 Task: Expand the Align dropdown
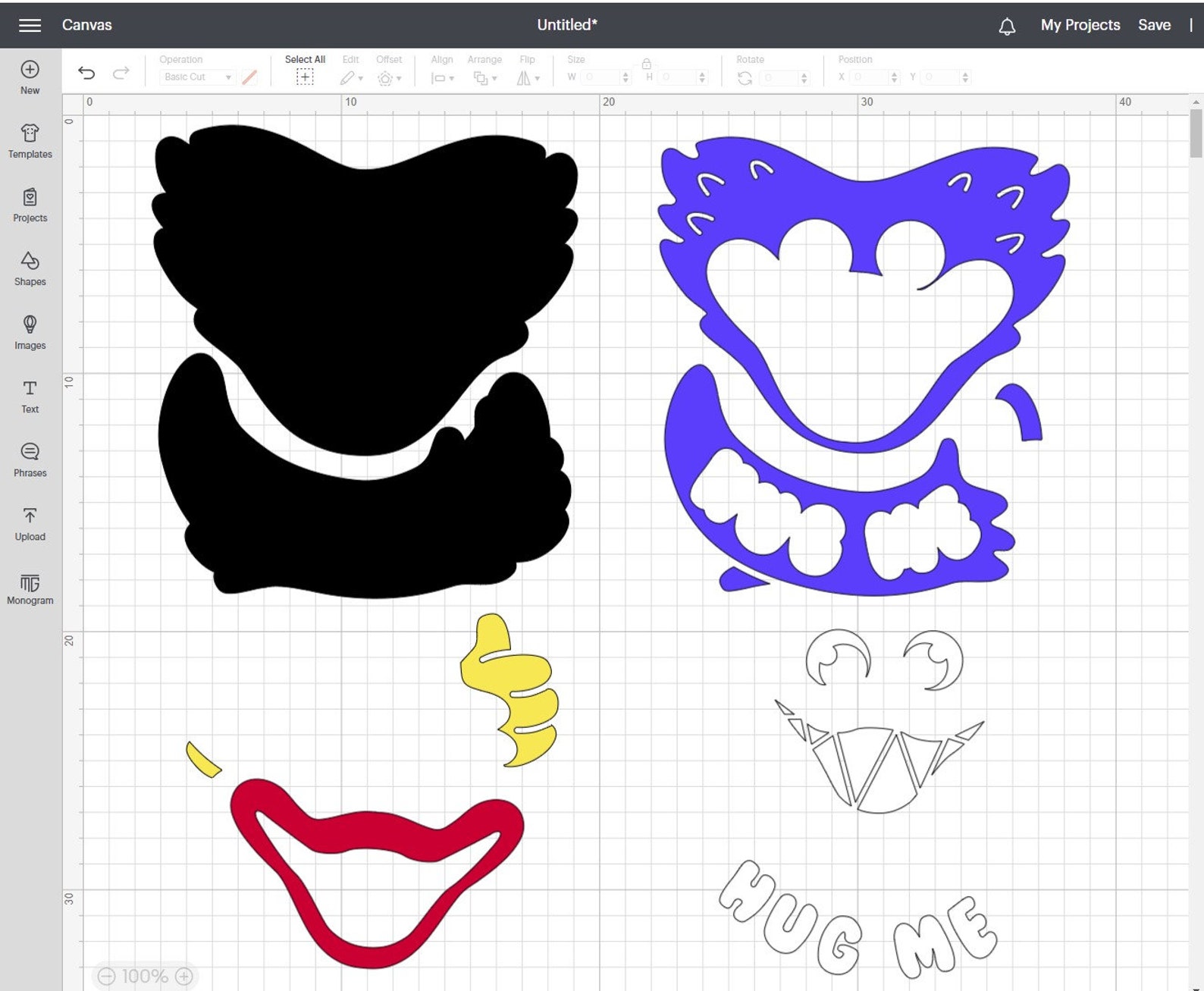point(442,77)
